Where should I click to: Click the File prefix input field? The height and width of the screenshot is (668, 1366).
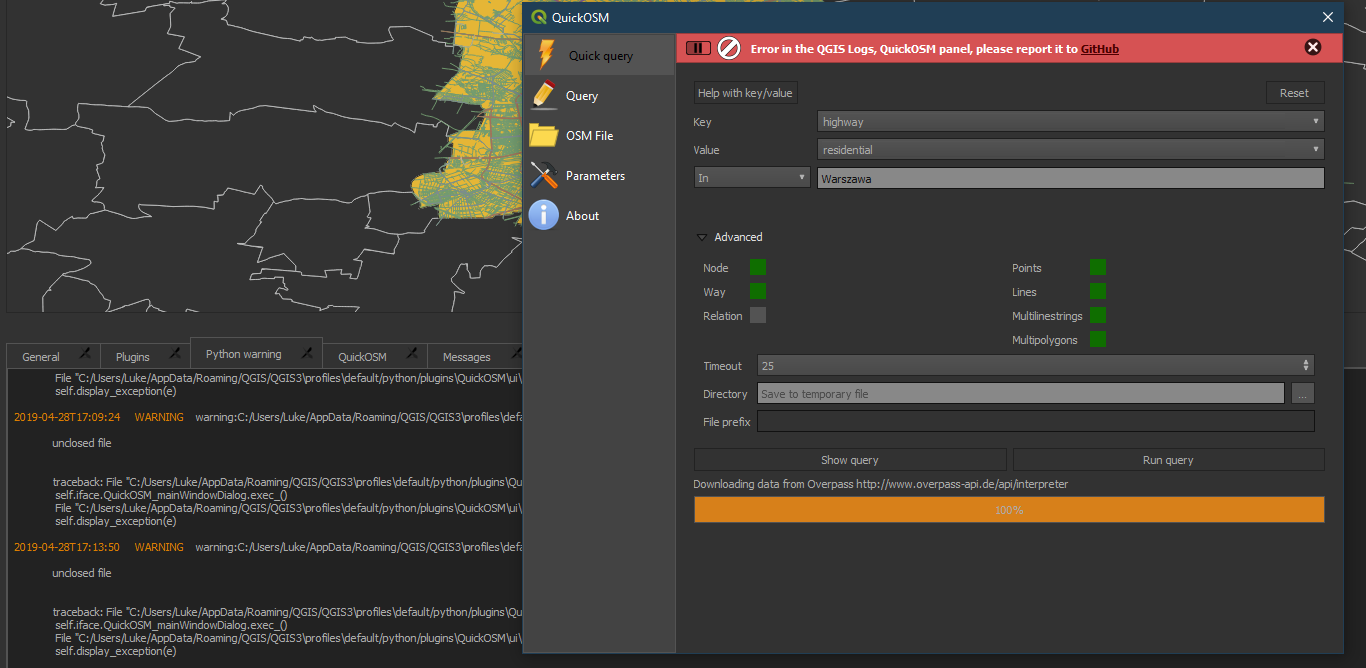pos(1035,422)
